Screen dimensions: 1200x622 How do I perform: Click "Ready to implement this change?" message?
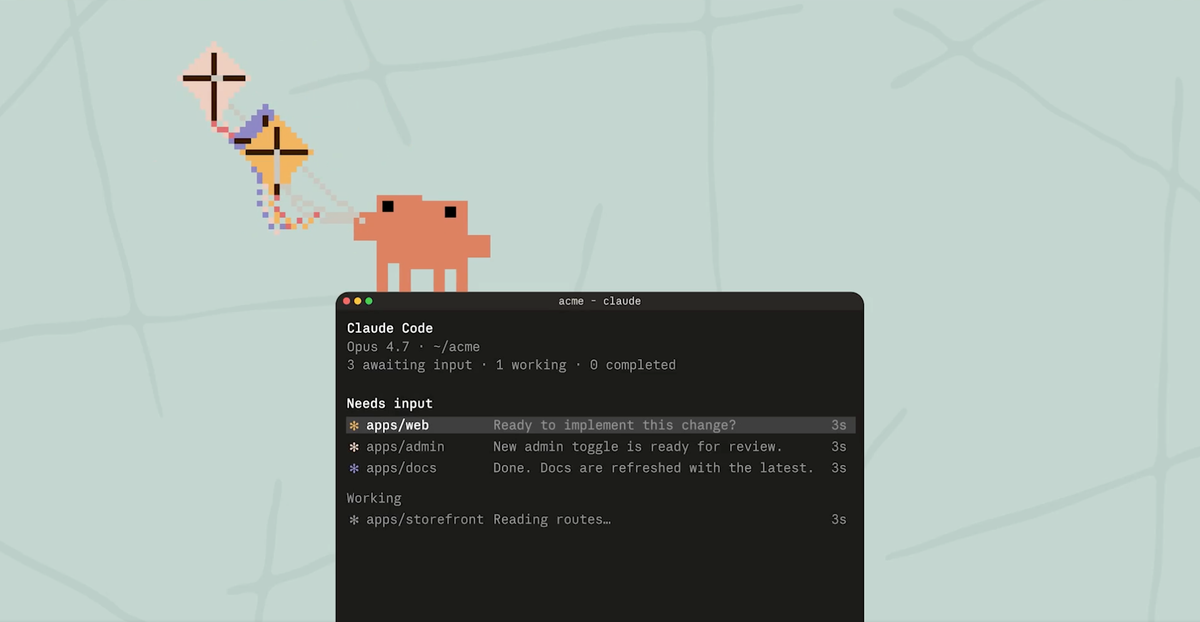pyautogui.click(x=614, y=426)
